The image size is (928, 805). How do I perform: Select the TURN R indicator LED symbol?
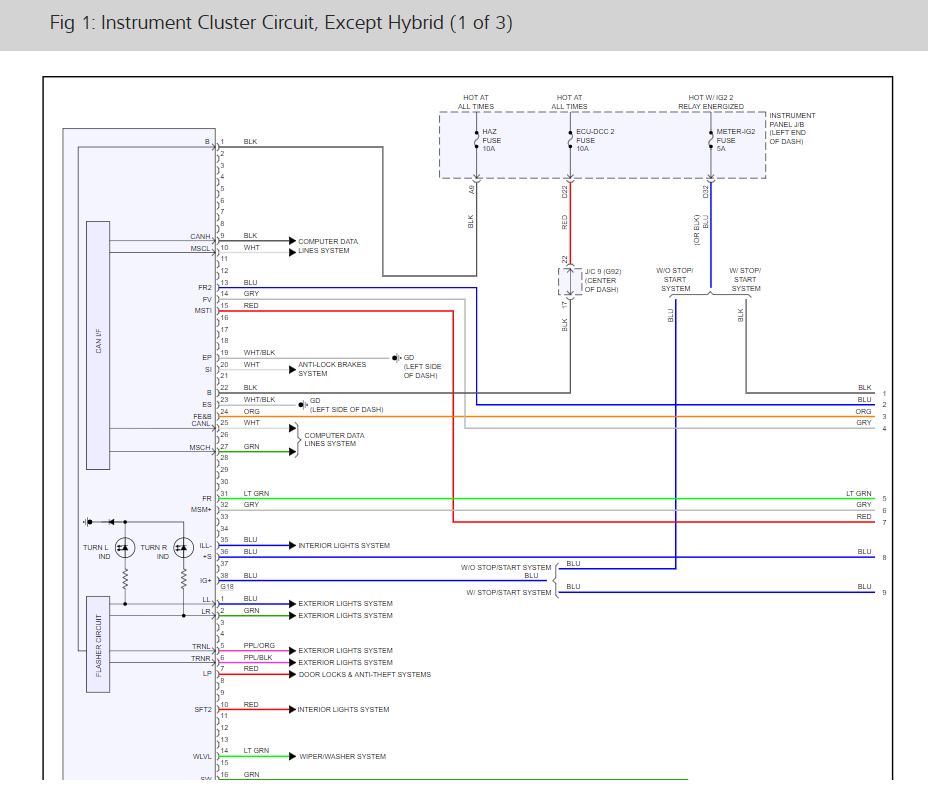[183, 547]
